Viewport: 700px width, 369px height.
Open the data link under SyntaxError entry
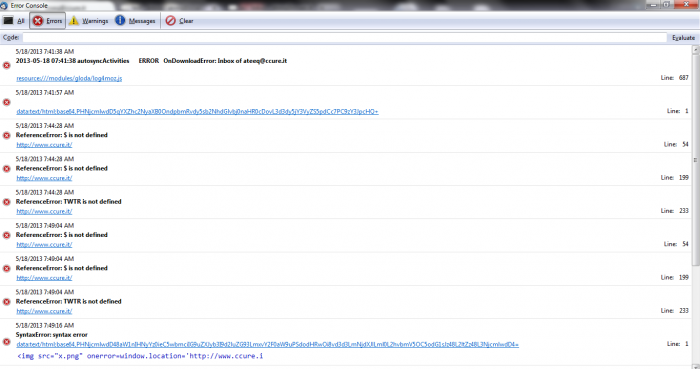tap(267, 344)
